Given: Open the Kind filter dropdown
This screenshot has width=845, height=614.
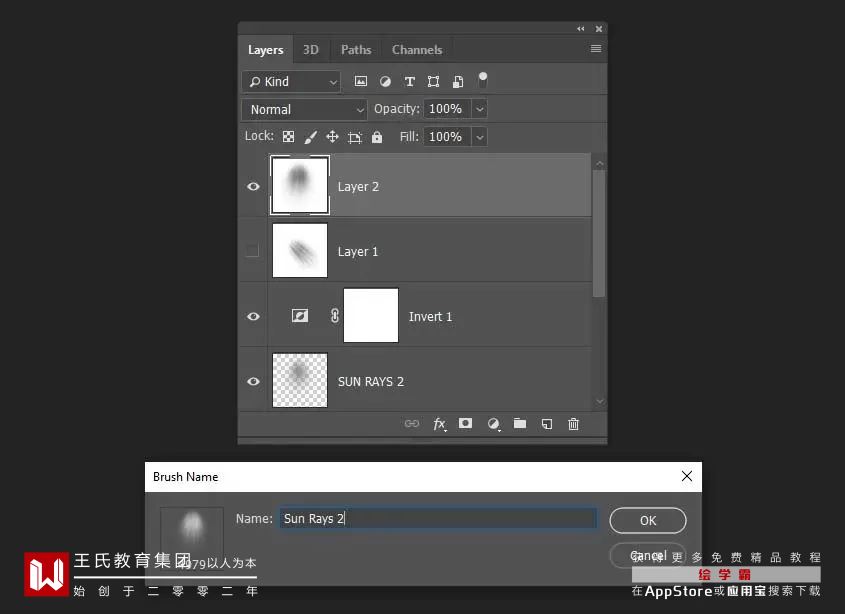Looking at the screenshot, I should (292, 82).
